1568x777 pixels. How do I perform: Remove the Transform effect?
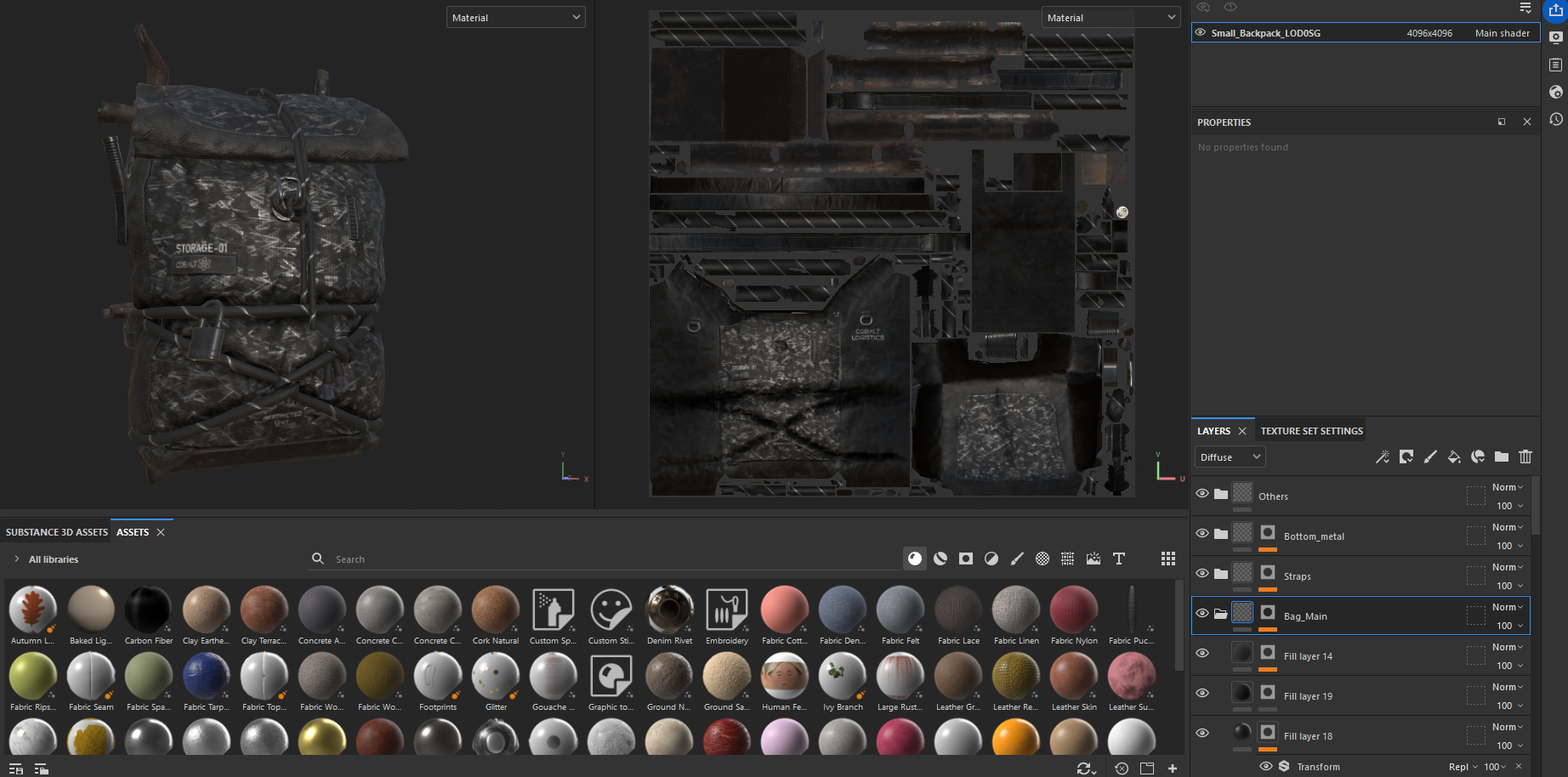click(1519, 766)
